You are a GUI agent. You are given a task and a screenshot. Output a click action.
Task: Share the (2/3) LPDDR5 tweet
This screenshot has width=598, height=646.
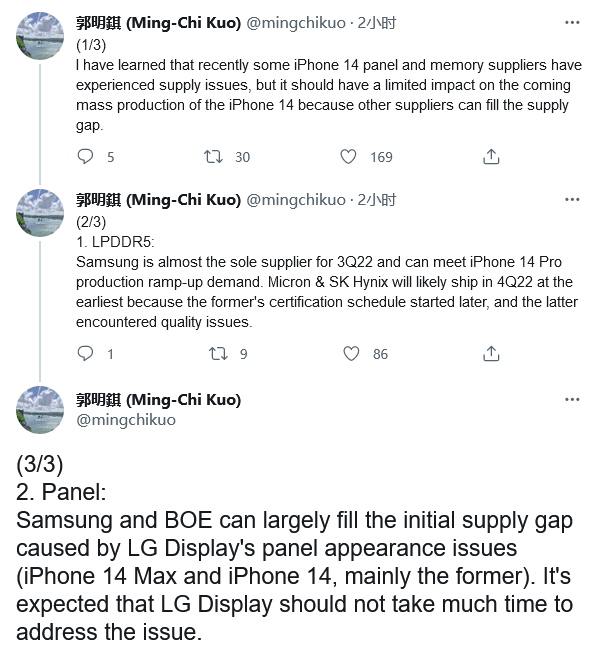pyautogui.click(x=491, y=354)
